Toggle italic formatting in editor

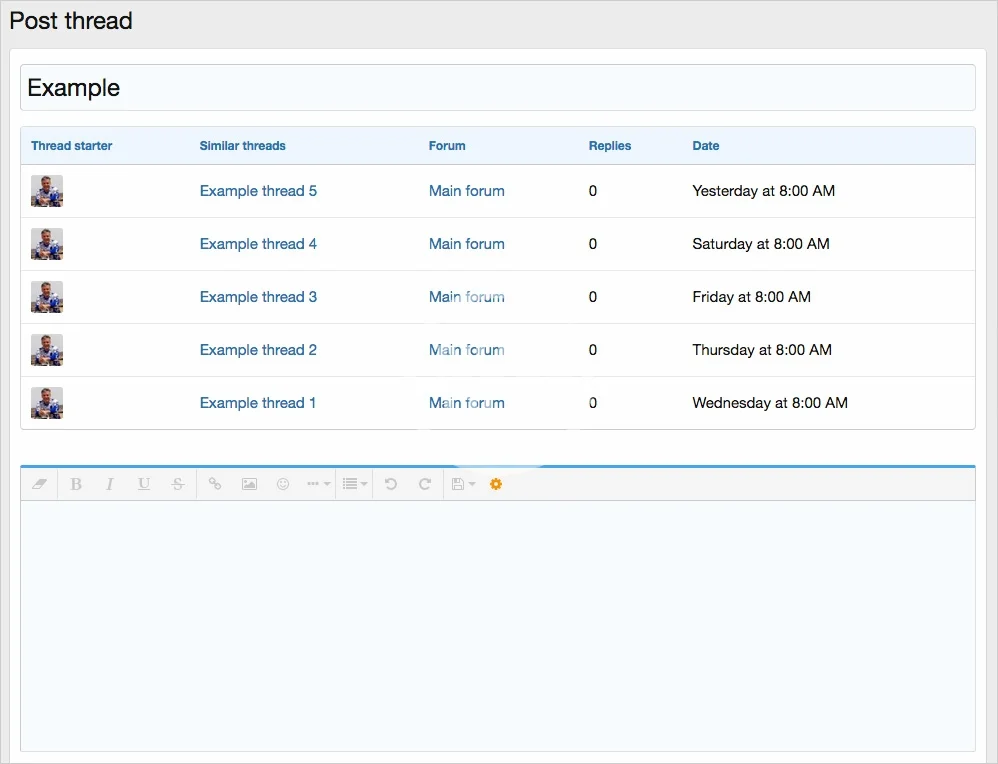click(110, 484)
